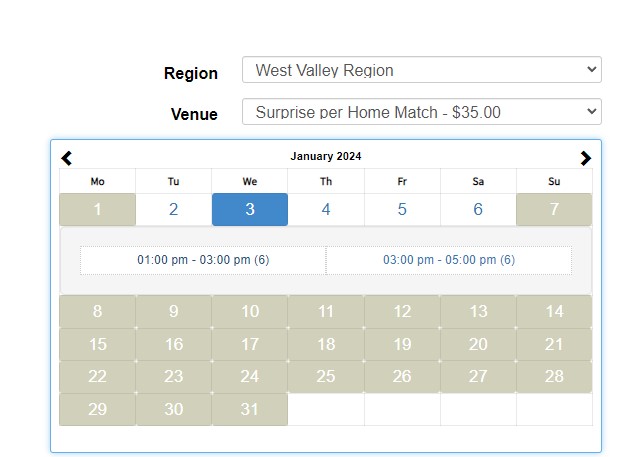Screen dimensions: 619x457
Task: Choose January 4 on the calendar
Action: 326,210
